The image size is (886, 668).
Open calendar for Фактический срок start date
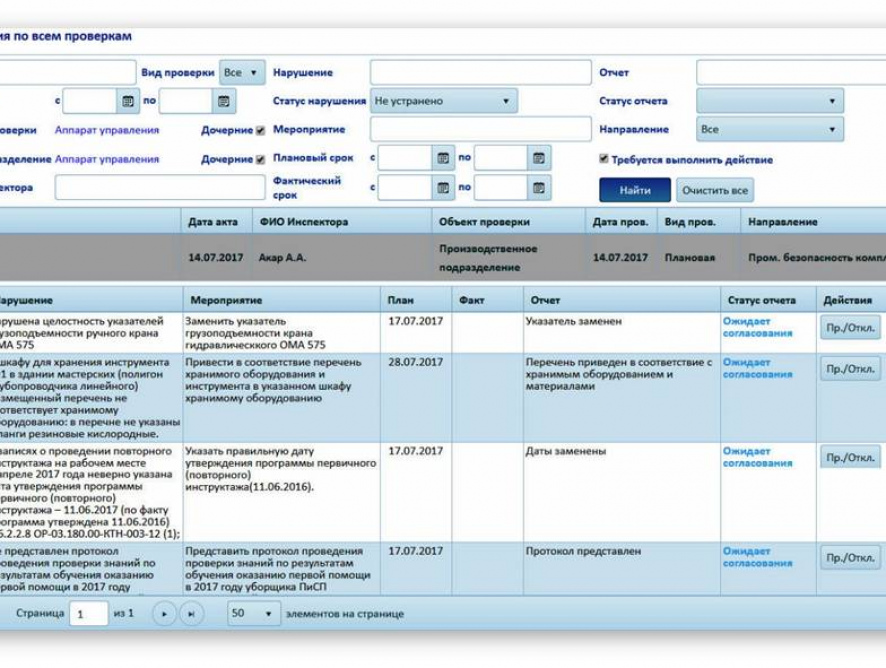(443, 188)
